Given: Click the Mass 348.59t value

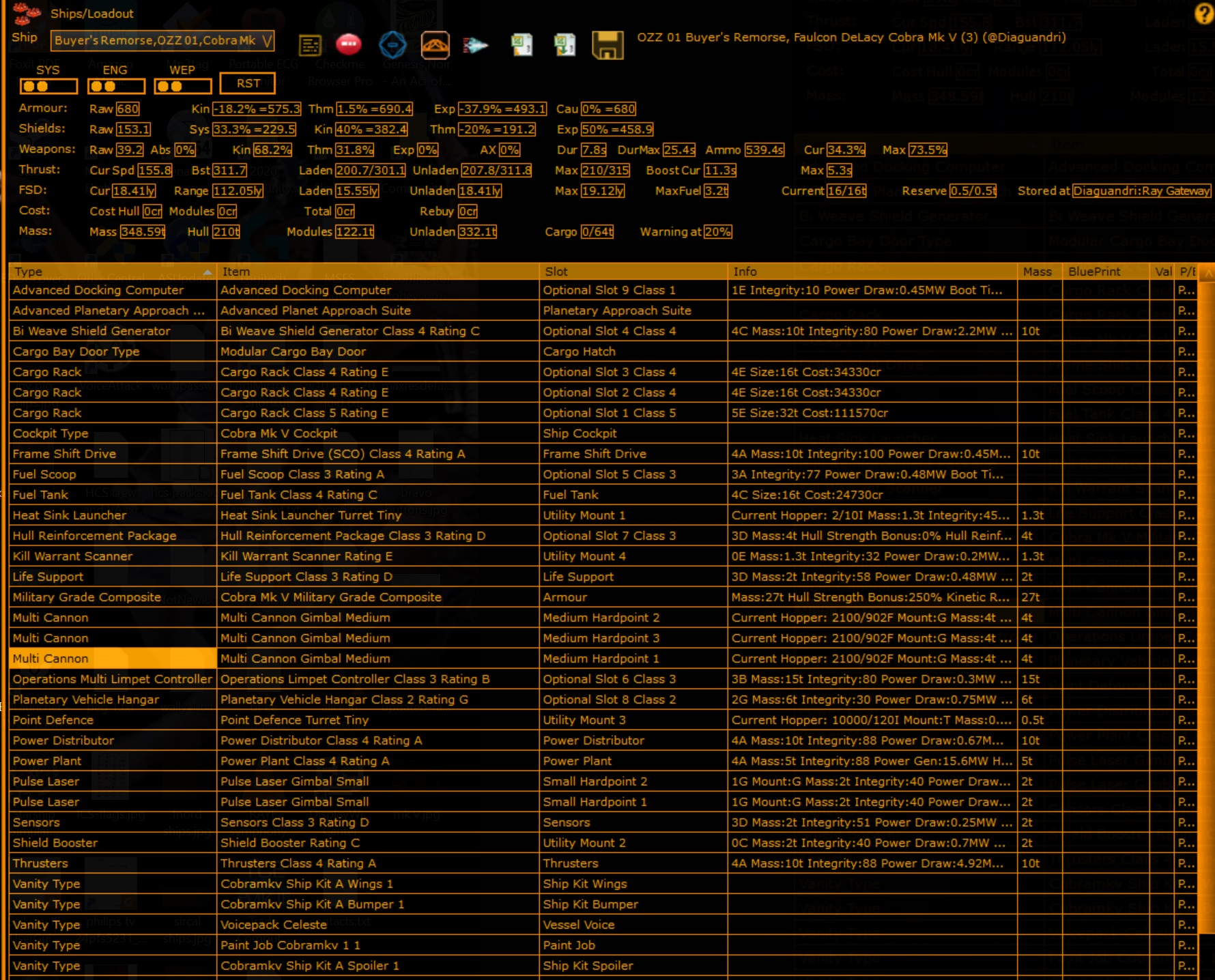Looking at the screenshot, I should (x=143, y=232).
